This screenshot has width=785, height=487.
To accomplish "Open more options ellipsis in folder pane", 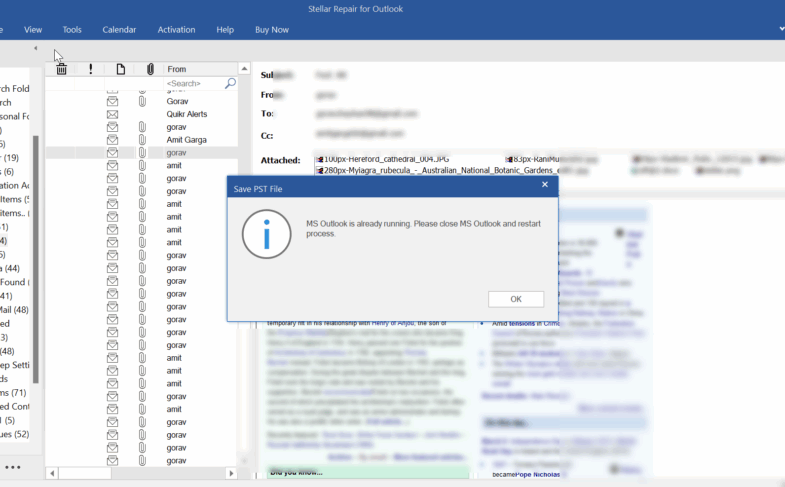I will tap(13, 467).
